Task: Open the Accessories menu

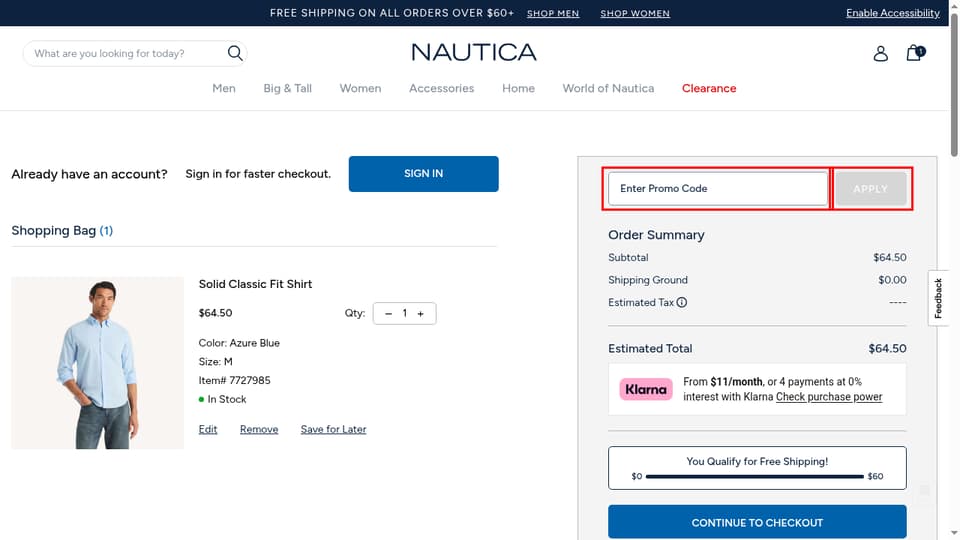Action: pyautogui.click(x=441, y=88)
